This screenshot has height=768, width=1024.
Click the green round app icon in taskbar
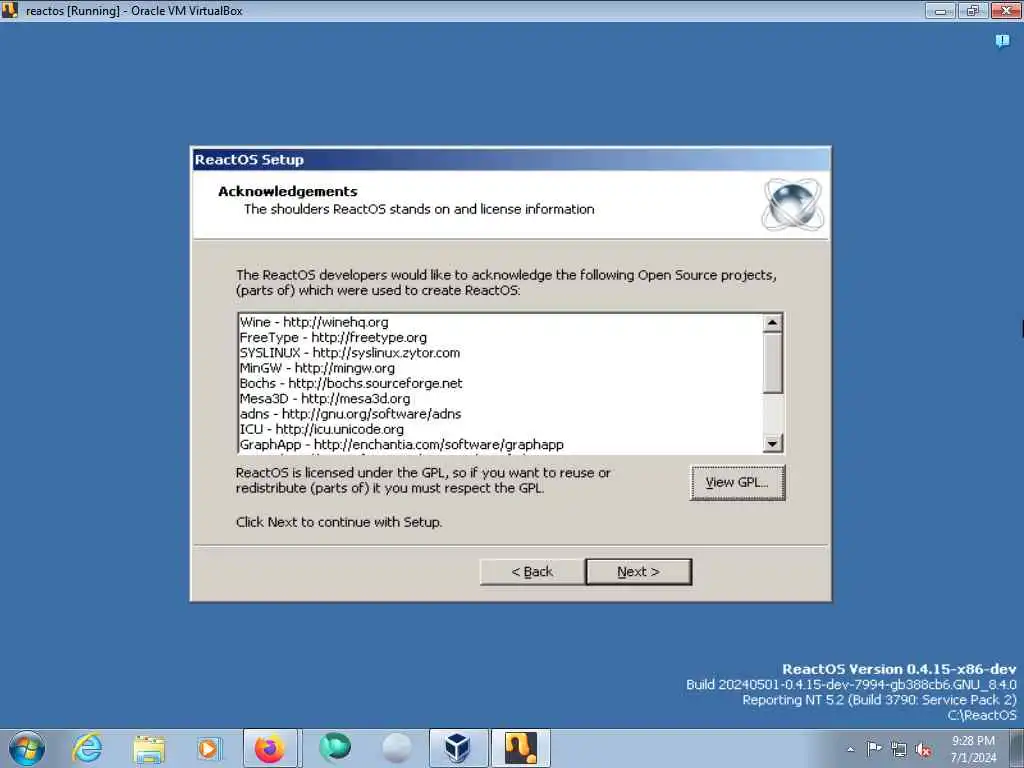pyautogui.click(x=335, y=748)
